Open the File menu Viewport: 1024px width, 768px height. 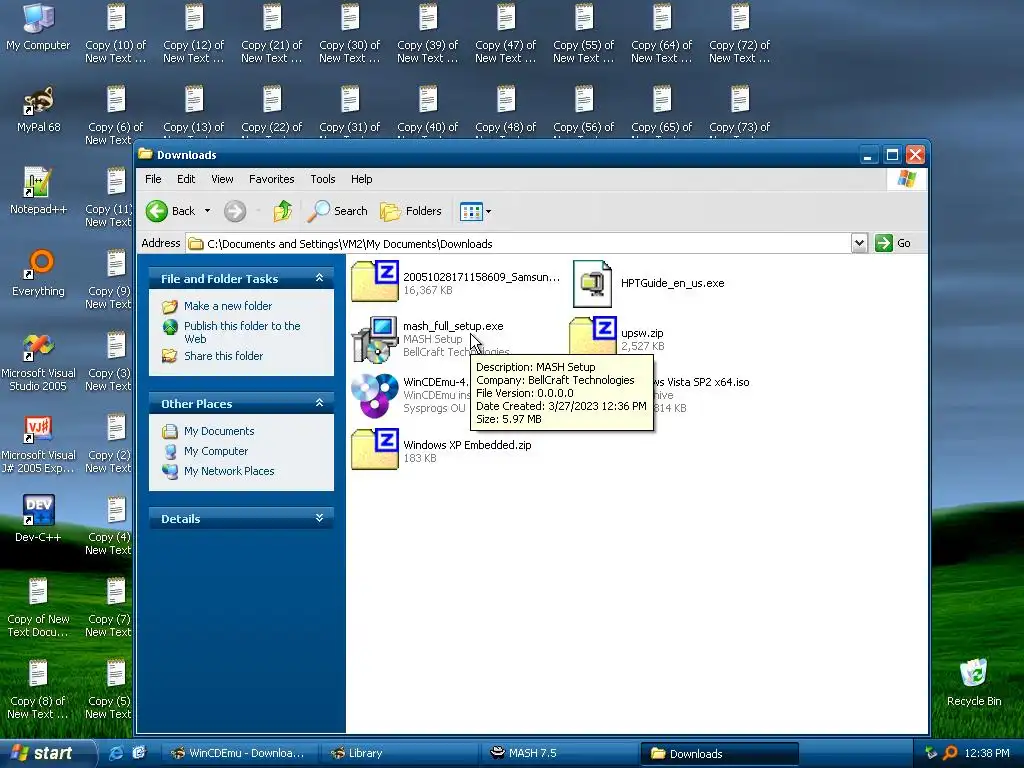click(x=153, y=179)
